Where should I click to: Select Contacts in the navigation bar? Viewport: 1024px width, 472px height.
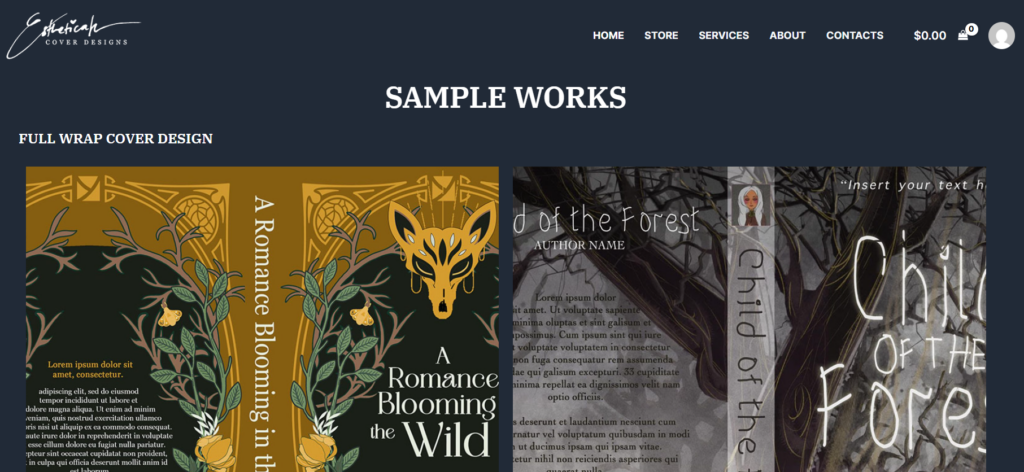click(854, 35)
